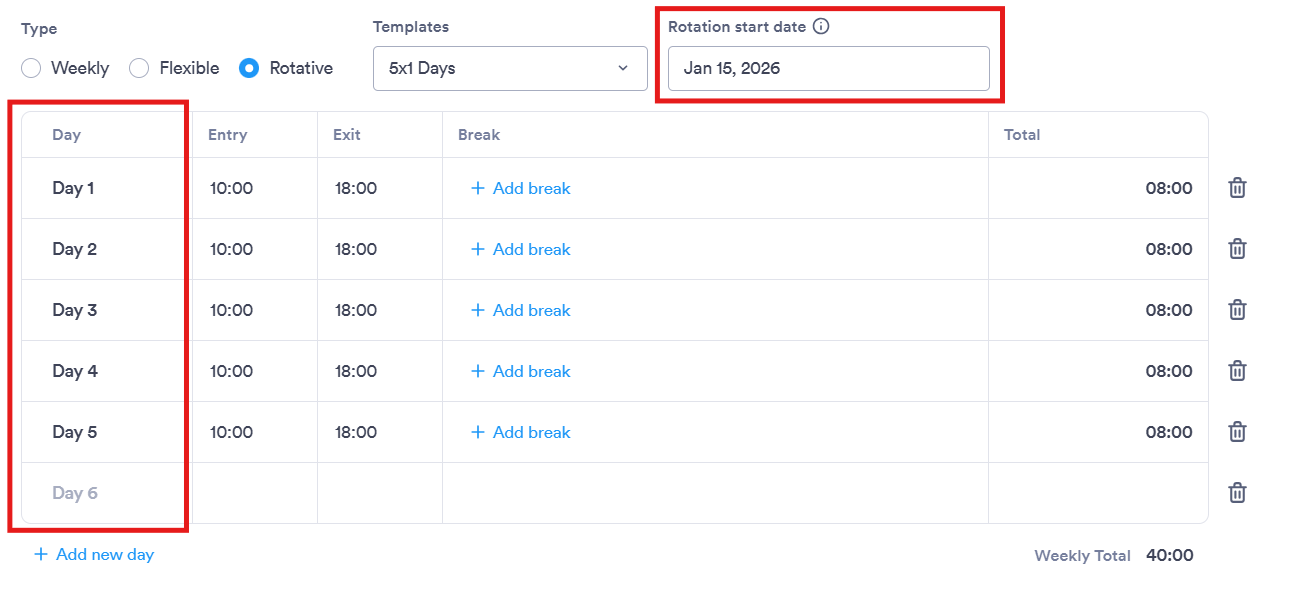Delete the Day 1 schedule row
The height and width of the screenshot is (592, 1295).
pos(1237,188)
